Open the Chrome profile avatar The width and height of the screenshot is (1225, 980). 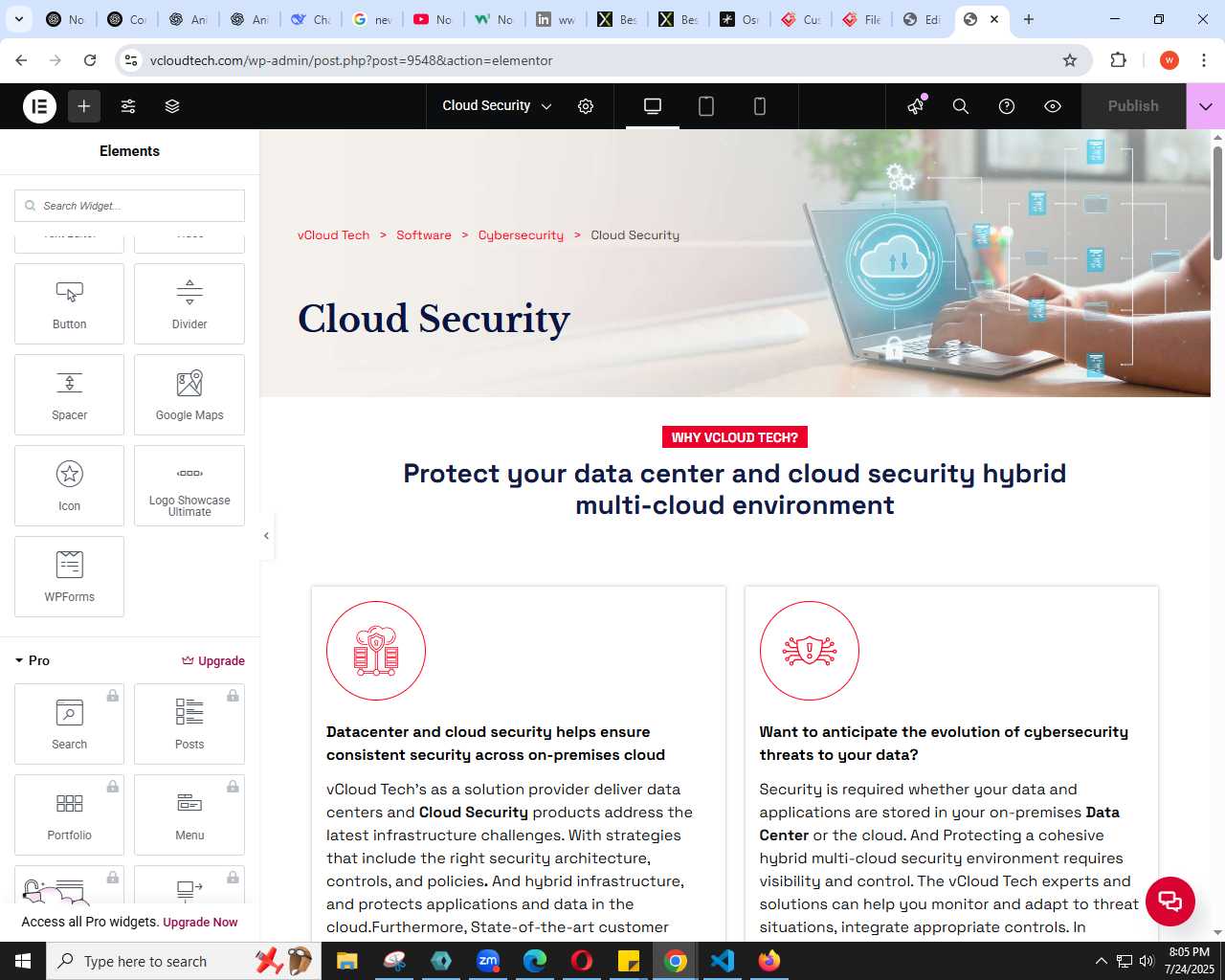coord(1169,60)
